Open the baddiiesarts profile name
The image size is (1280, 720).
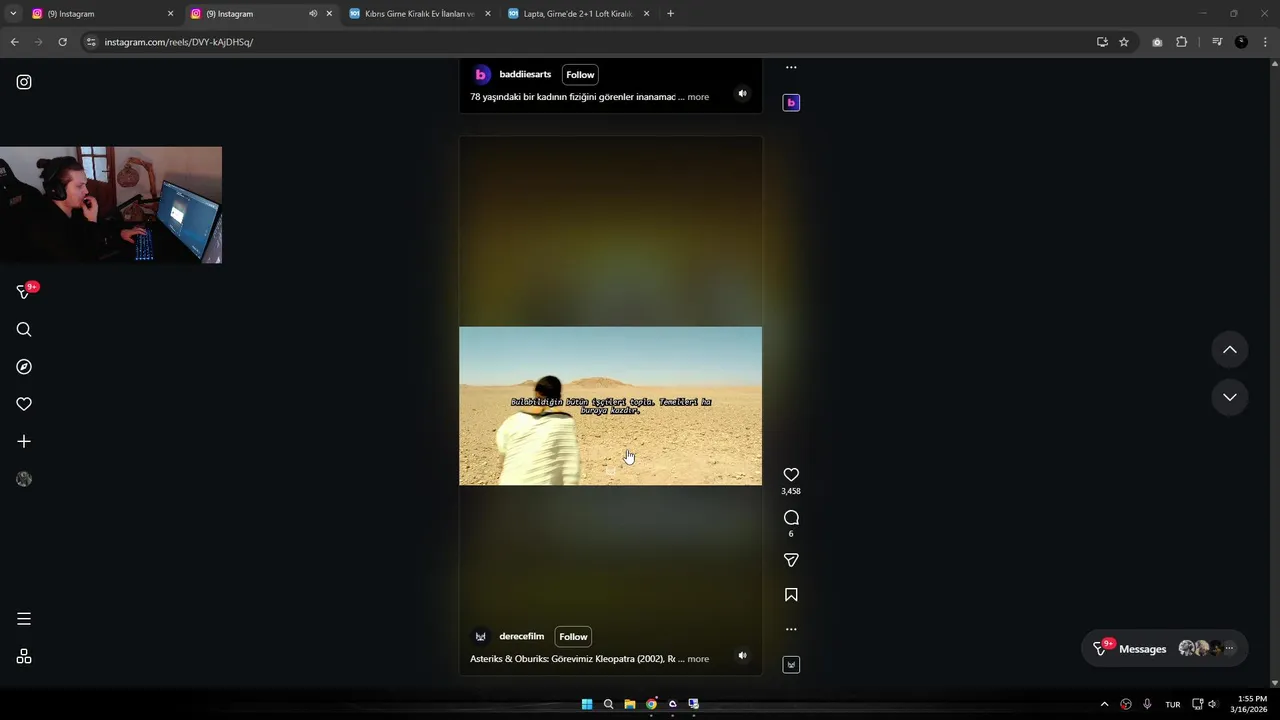pos(525,74)
